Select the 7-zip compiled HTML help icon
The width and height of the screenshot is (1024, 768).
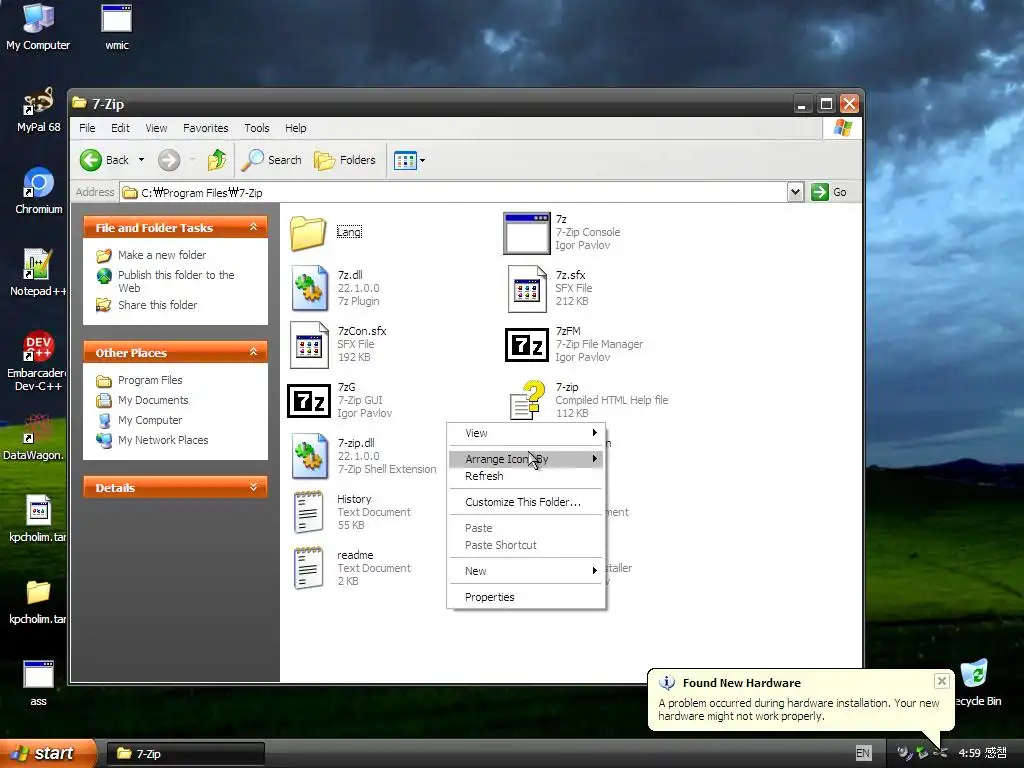coord(528,400)
